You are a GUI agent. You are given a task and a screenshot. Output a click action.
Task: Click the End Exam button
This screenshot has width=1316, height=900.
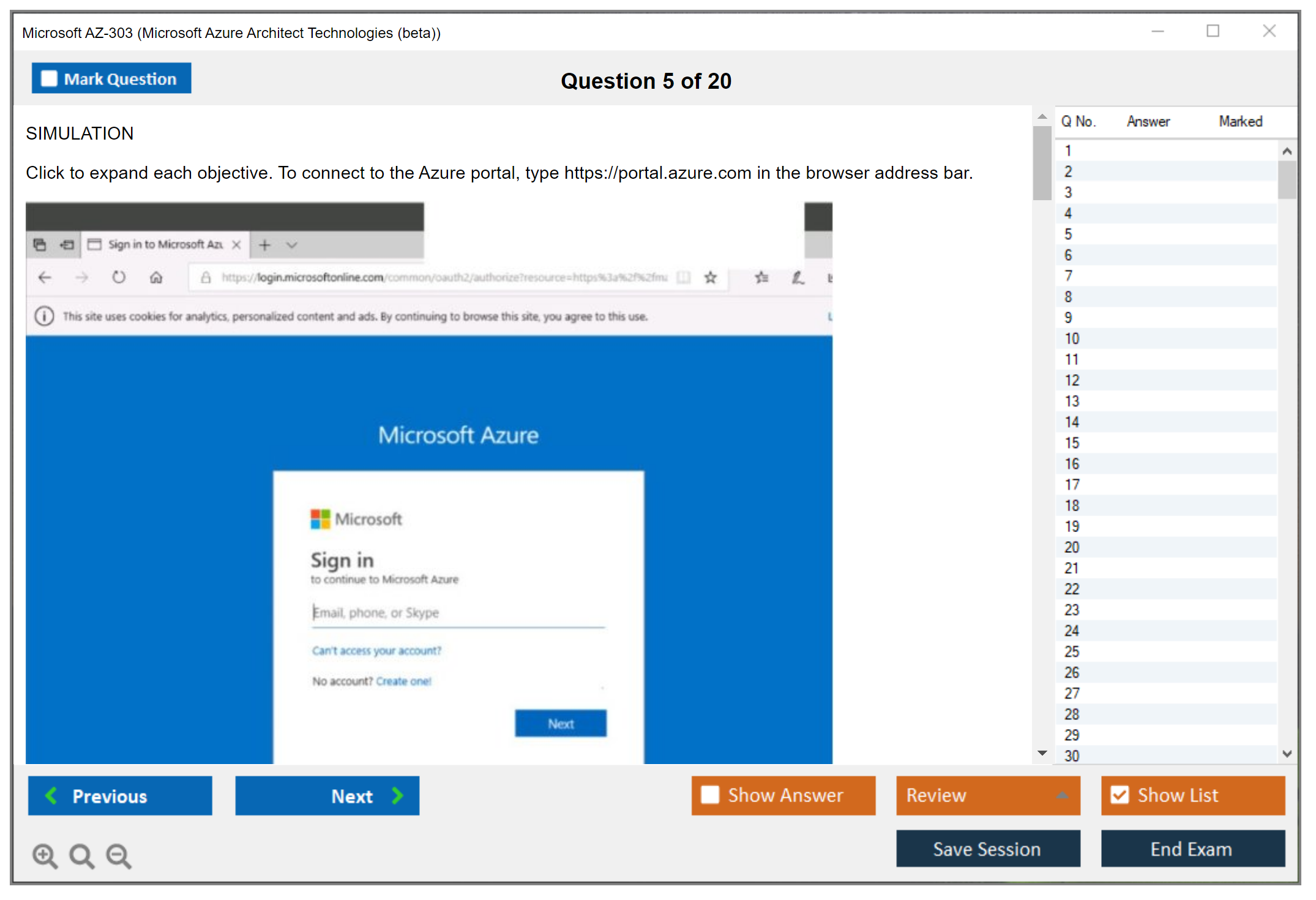[x=1192, y=849]
